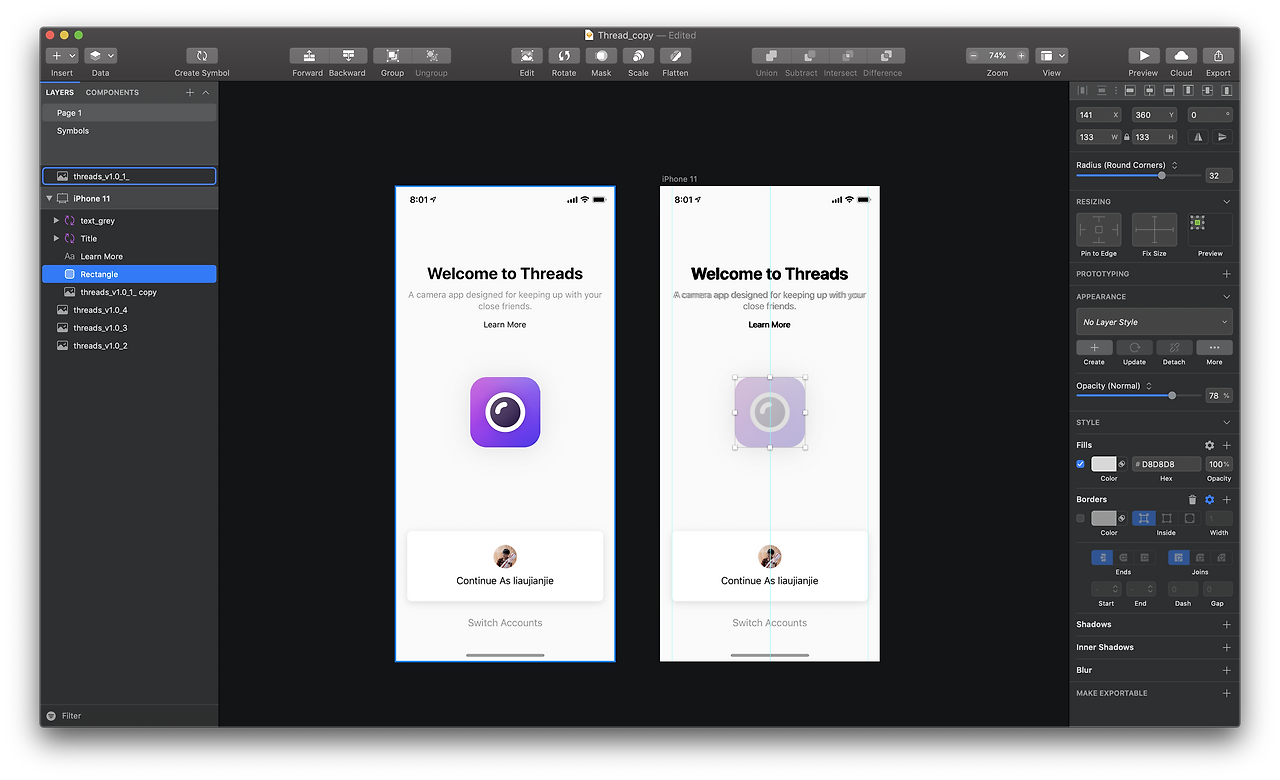This screenshot has width=1280, height=780.
Task: Click the Create Symbol toolbar icon
Action: pos(202,56)
